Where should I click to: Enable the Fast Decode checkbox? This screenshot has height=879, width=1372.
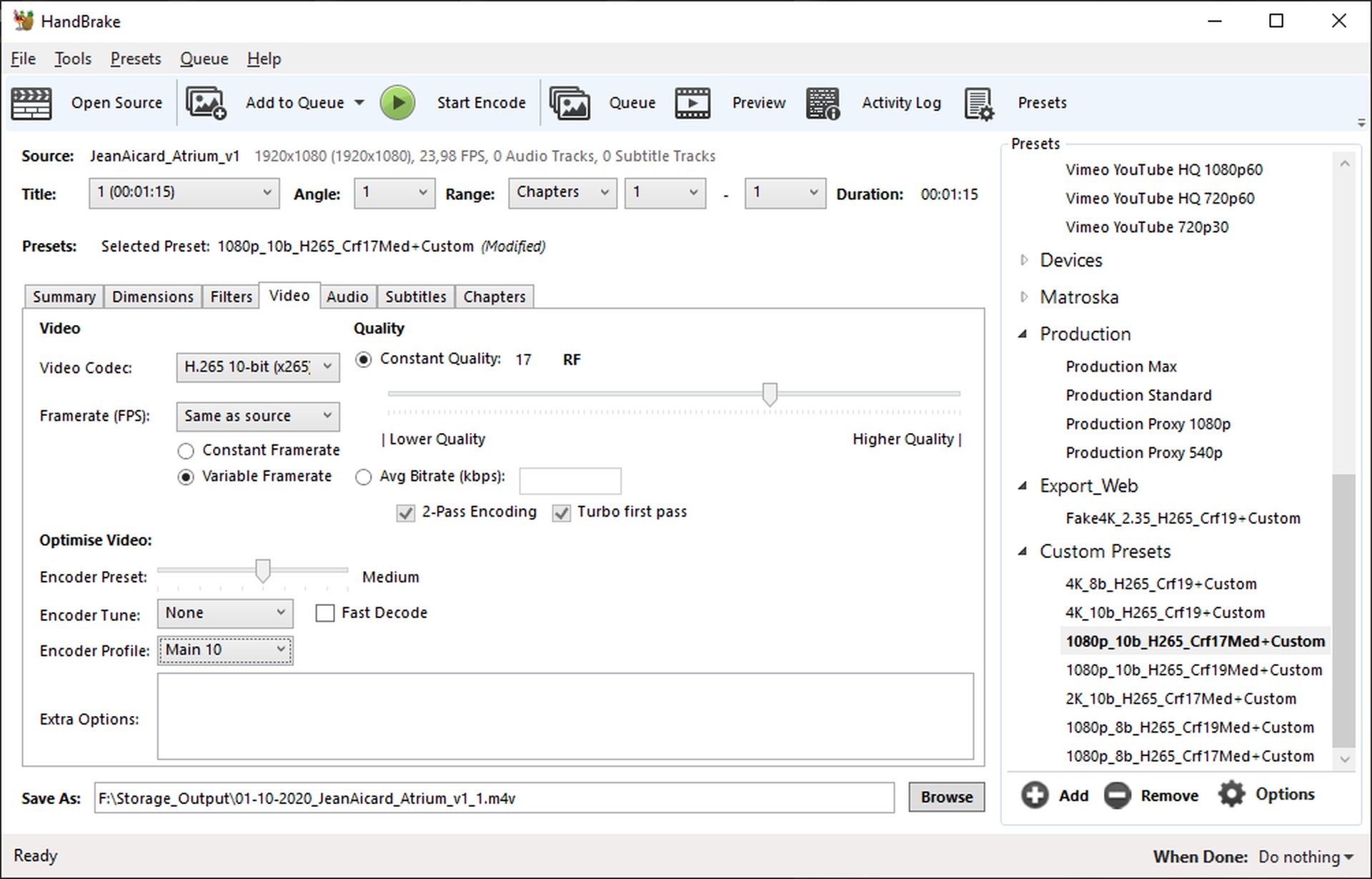click(x=325, y=613)
